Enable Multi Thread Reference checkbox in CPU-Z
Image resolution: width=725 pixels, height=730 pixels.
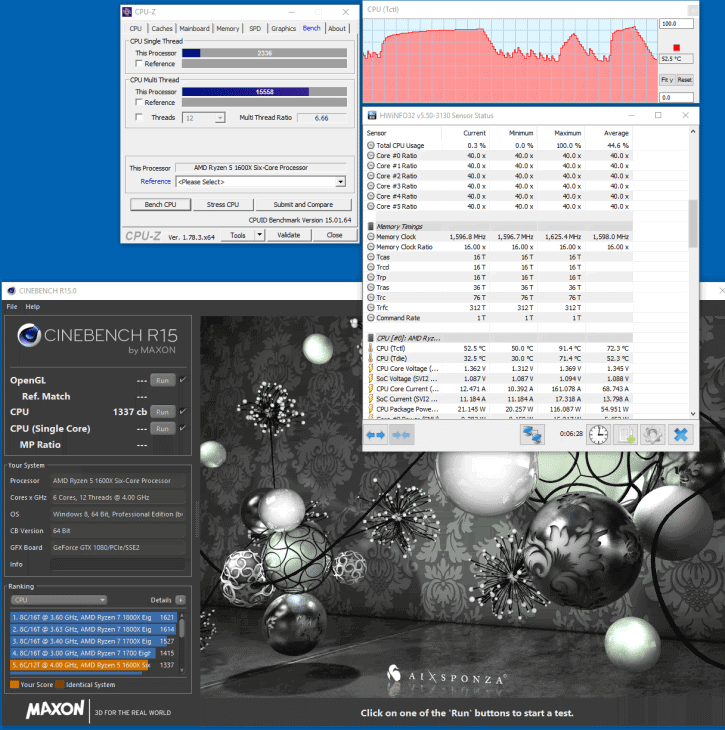tap(139, 102)
